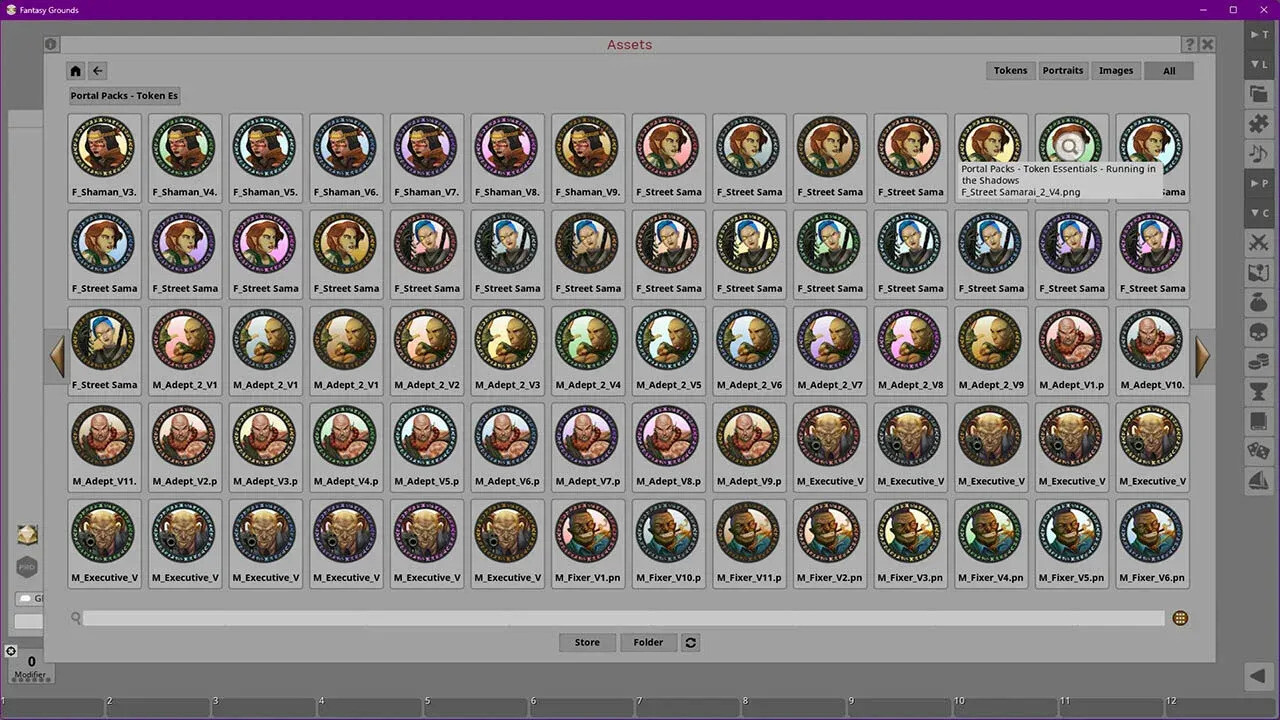The width and height of the screenshot is (1280, 720).
Task: Open the Combat Tracker crossed swords icon
Action: pyautogui.click(x=1258, y=243)
